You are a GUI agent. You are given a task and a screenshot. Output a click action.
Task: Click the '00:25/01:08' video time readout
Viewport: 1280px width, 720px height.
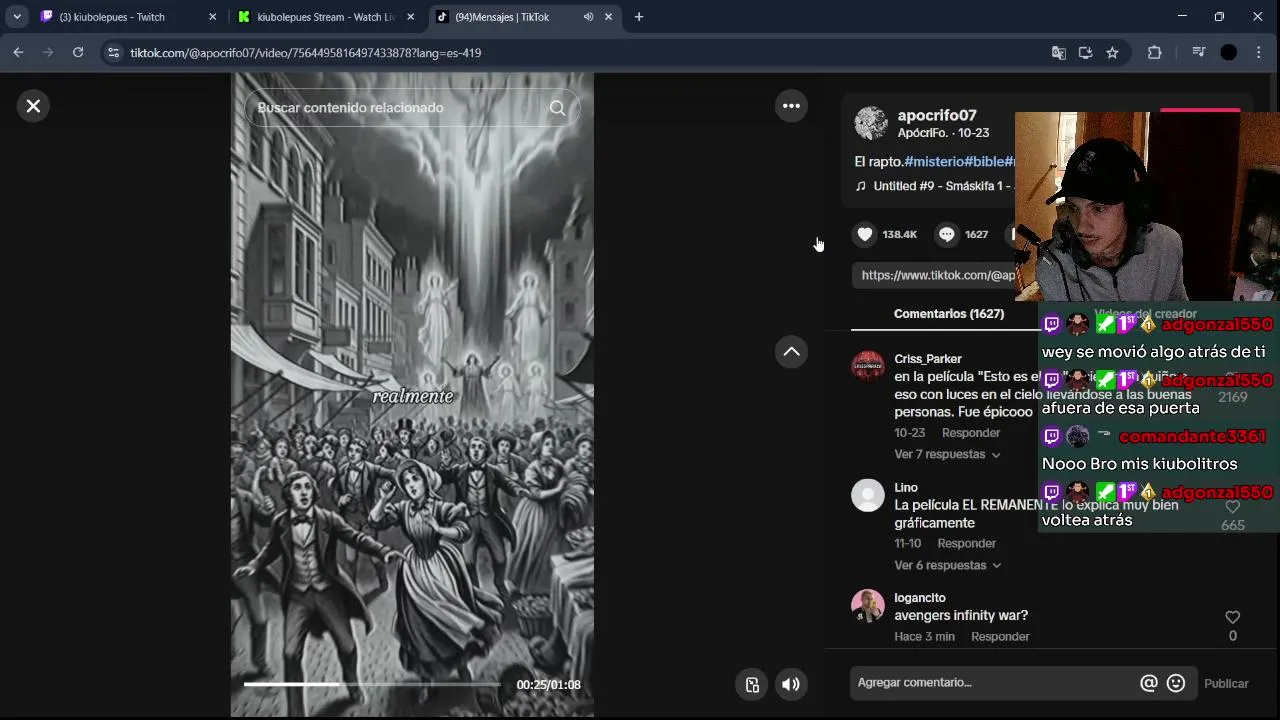tap(548, 685)
